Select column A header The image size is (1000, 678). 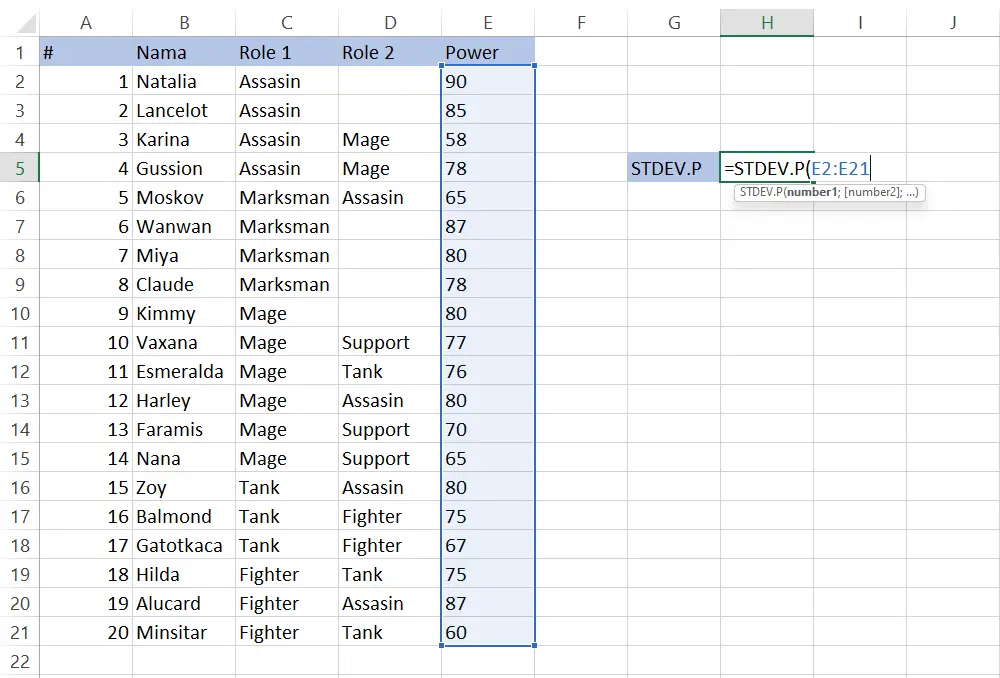86,23
